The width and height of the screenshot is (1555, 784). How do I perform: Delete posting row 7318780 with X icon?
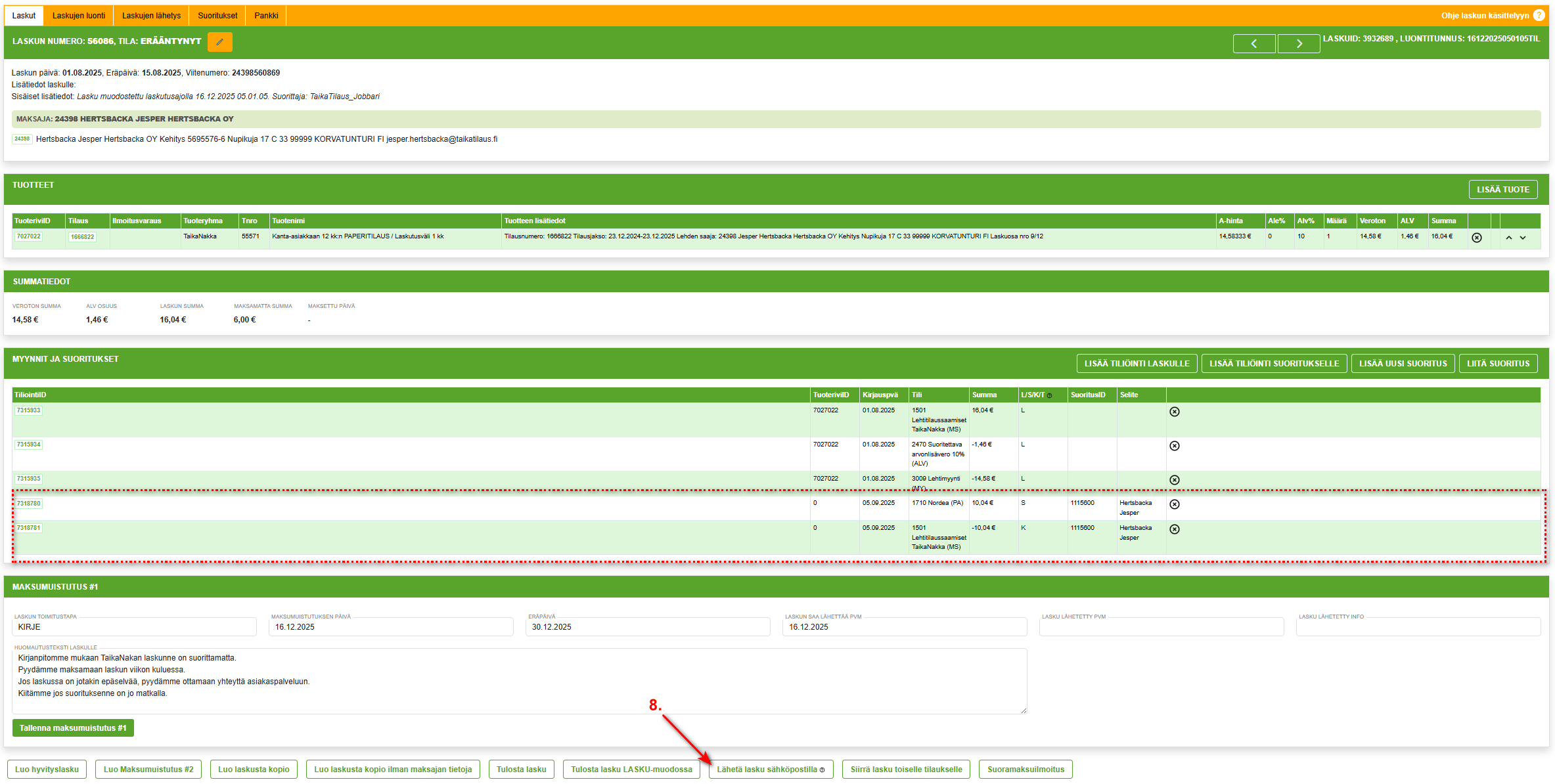pyautogui.click(x=1175, y=504)
